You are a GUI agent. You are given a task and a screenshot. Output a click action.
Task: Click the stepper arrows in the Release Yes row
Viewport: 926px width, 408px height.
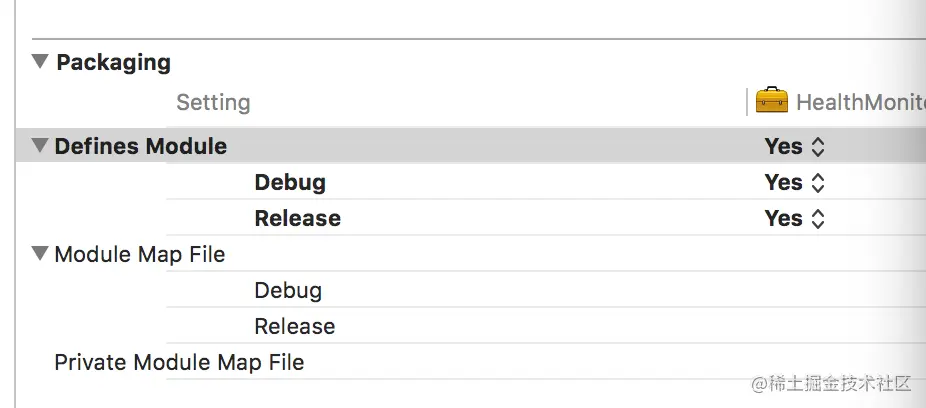[817, 218]
